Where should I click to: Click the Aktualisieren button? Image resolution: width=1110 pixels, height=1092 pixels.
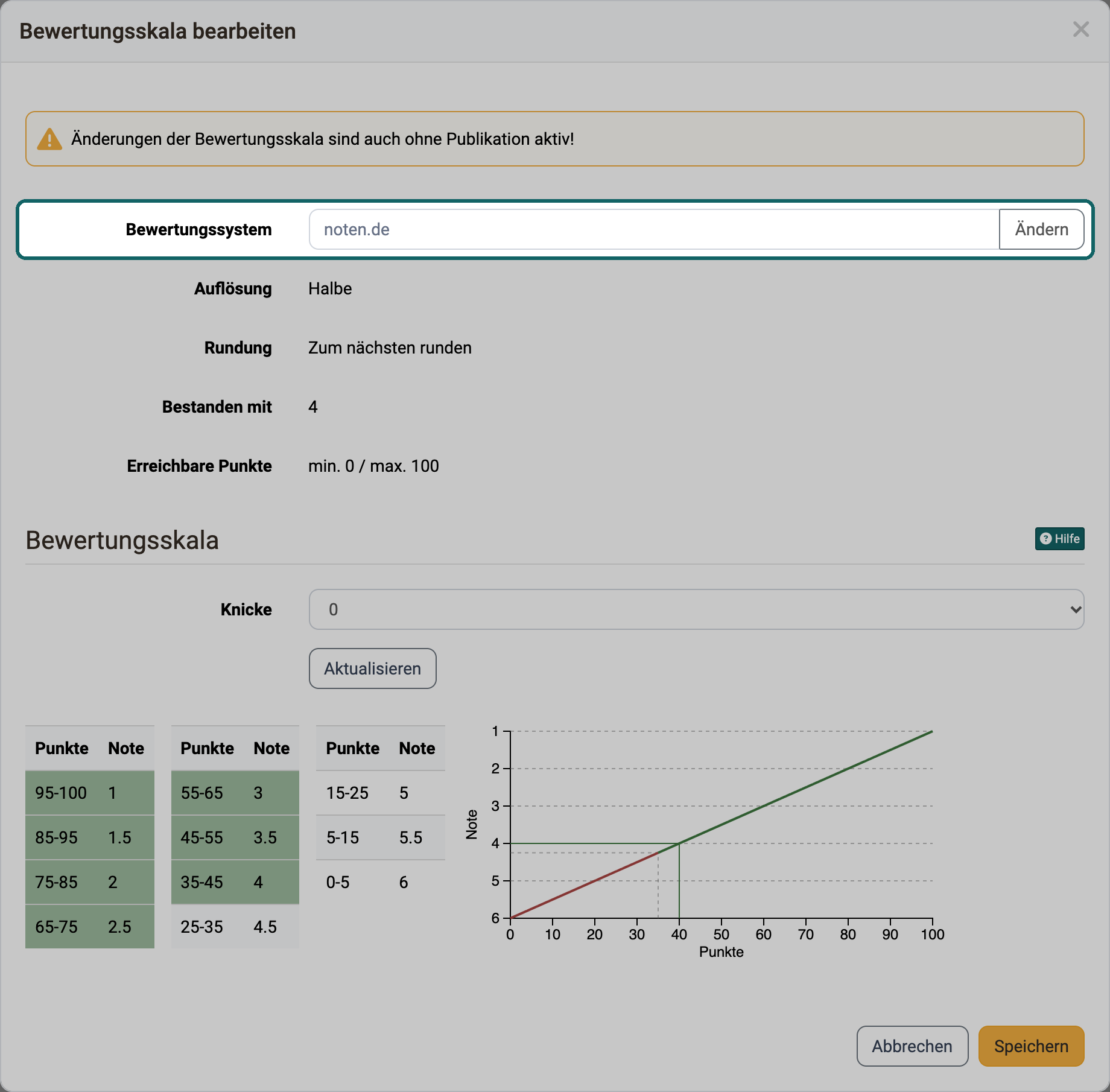372,668
